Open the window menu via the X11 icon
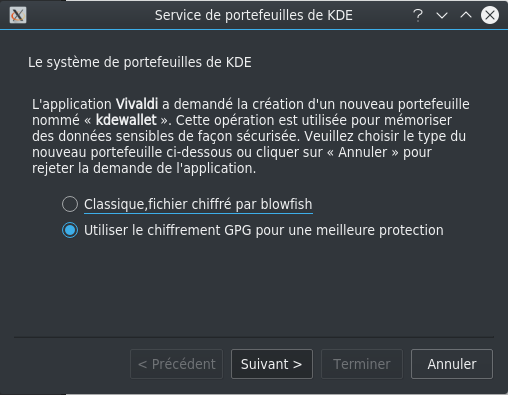The width and height of the screenshot is (508, 395). (x=18, y=15)
